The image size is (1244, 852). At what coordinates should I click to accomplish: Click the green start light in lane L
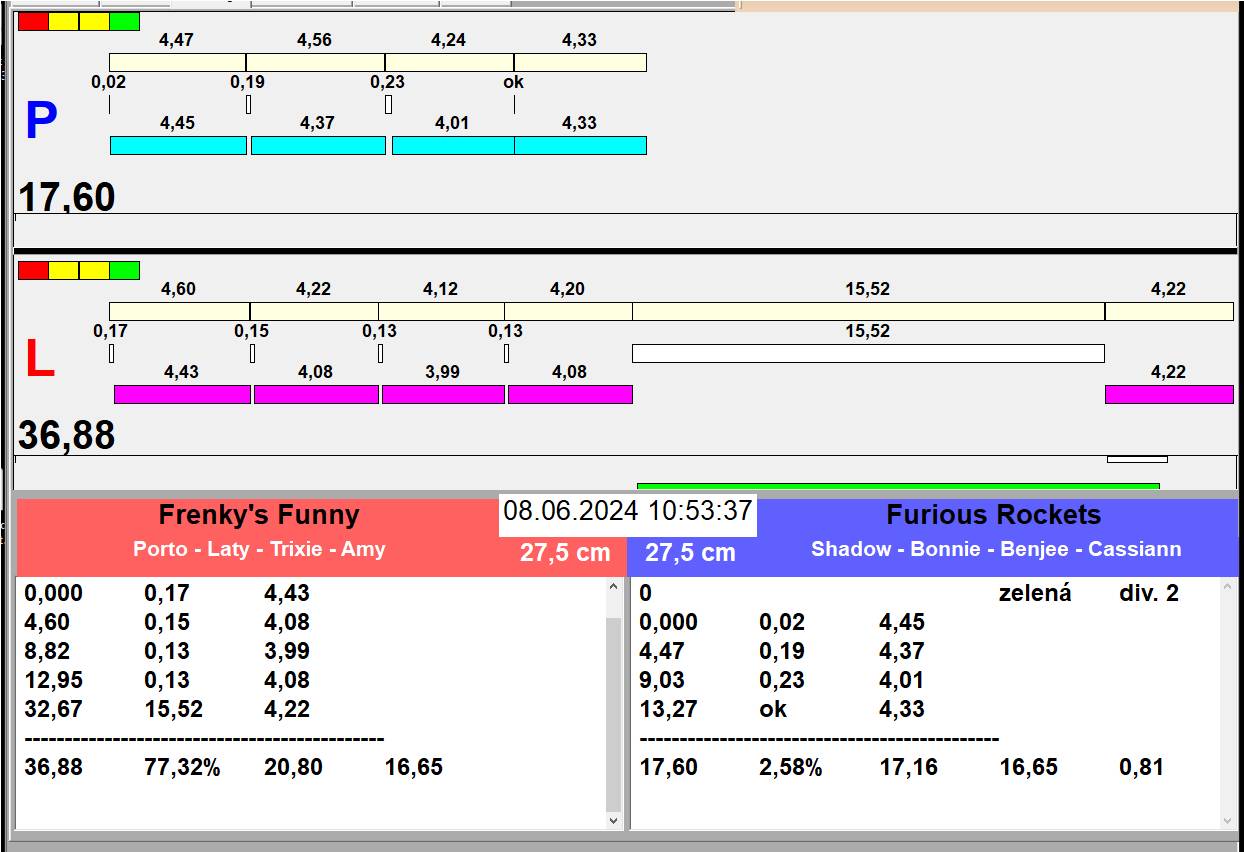click(125, 270)
